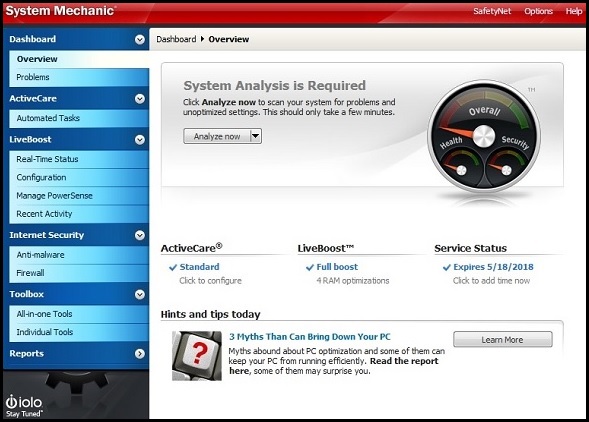Open the Firewall page
Viewport: 589px width, 422px height.
pyautogui.click(x=79, y=273)
